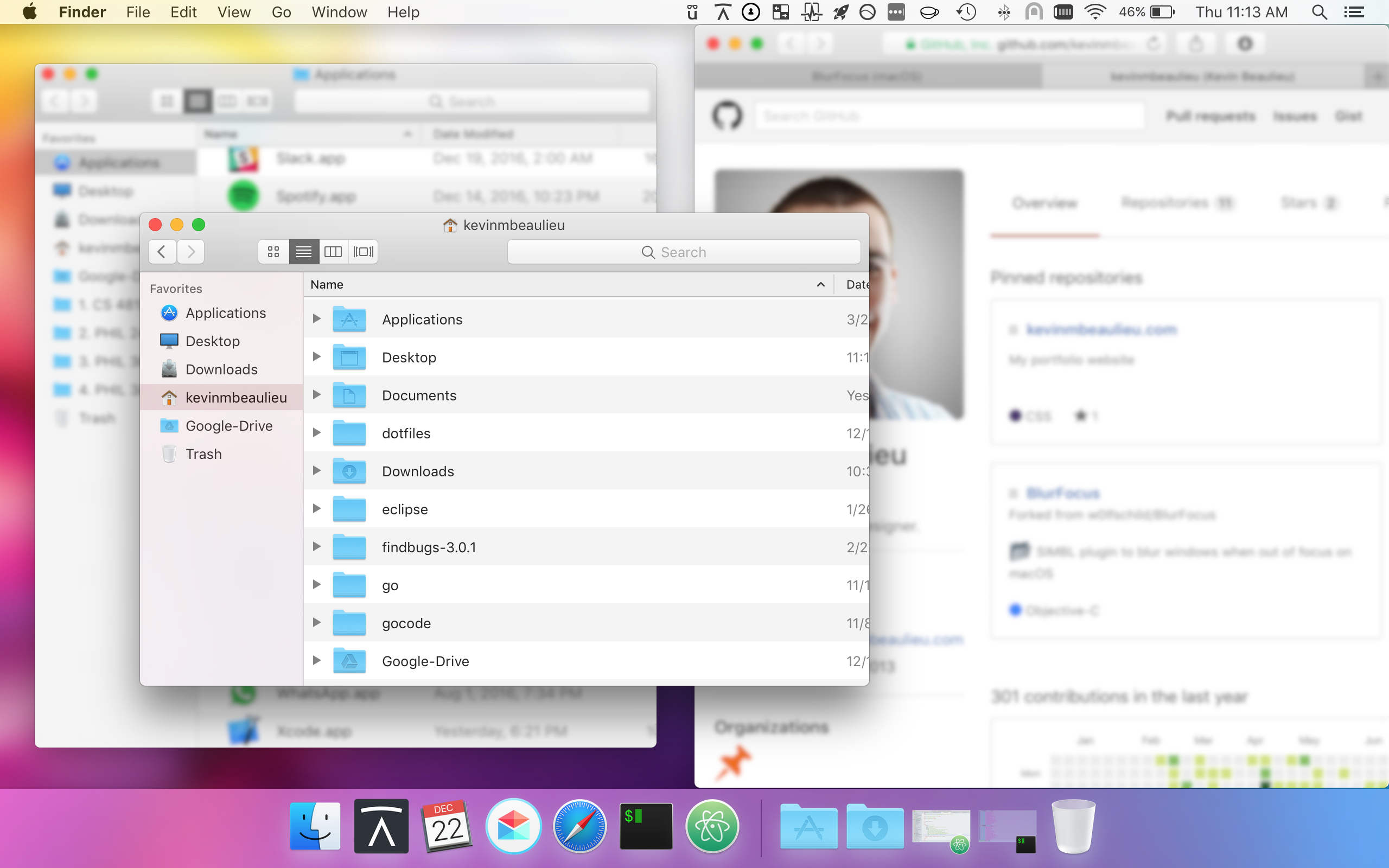The image size is (1389, 868).
Task: Expand the gocode folder disclosure triangle
Action: point(316,623)
